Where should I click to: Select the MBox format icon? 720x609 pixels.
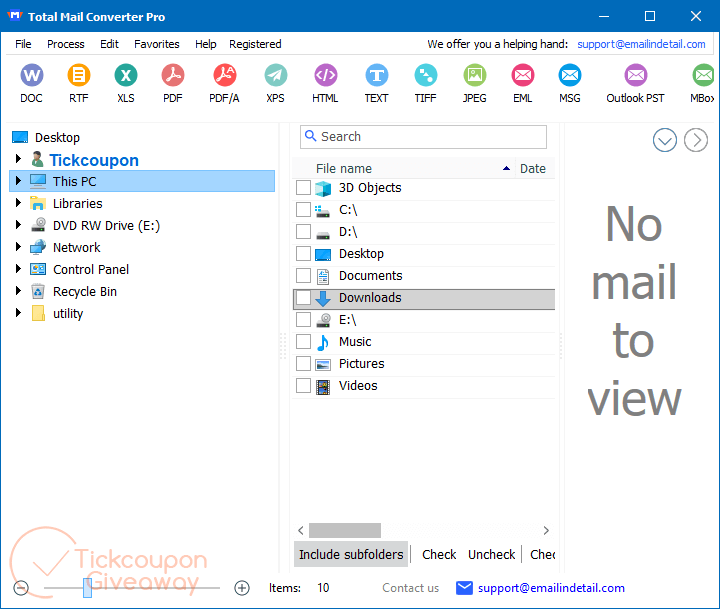pos(703,75)
